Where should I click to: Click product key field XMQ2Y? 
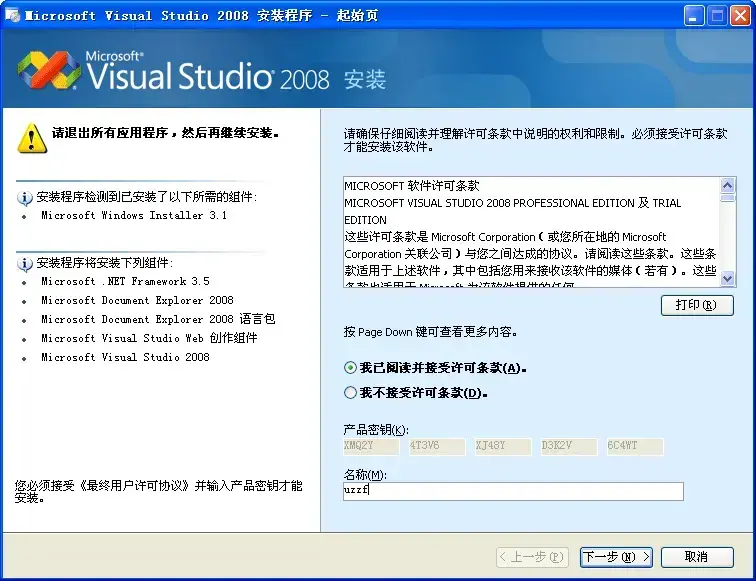pos(371,446)
